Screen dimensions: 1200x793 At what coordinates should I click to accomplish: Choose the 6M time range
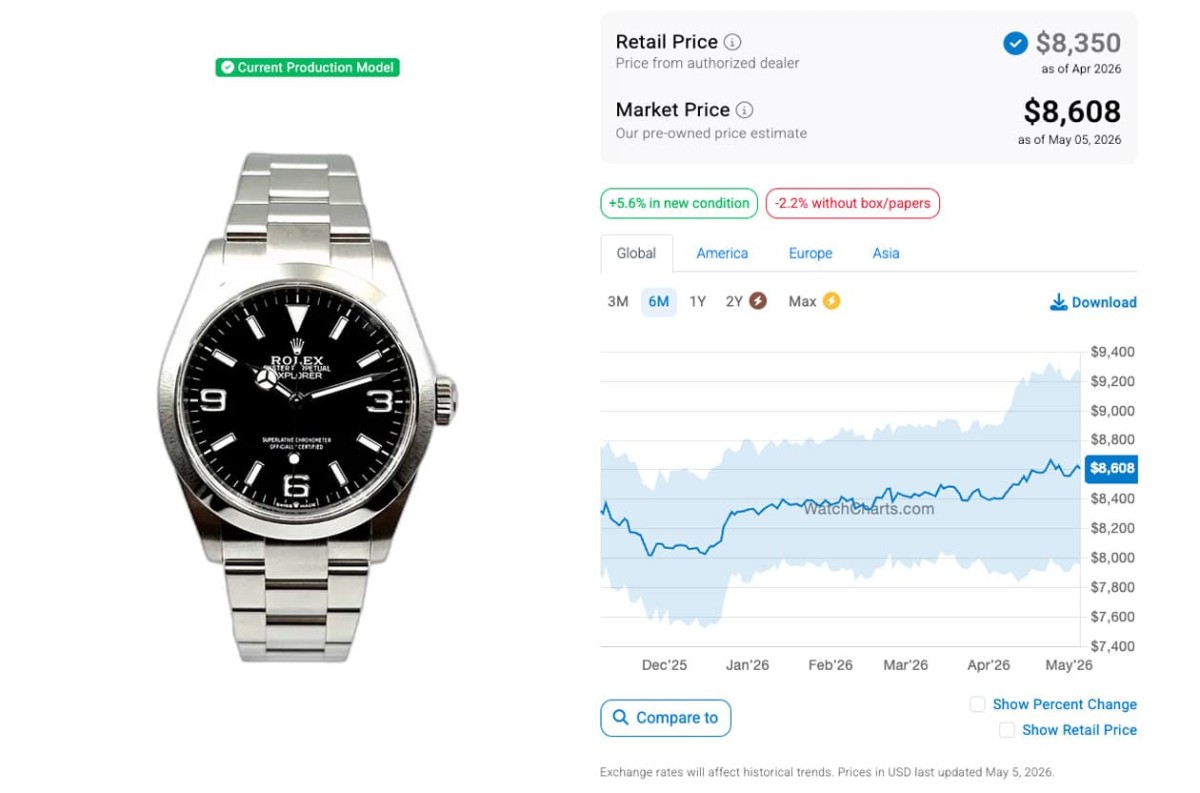[658, 301]
